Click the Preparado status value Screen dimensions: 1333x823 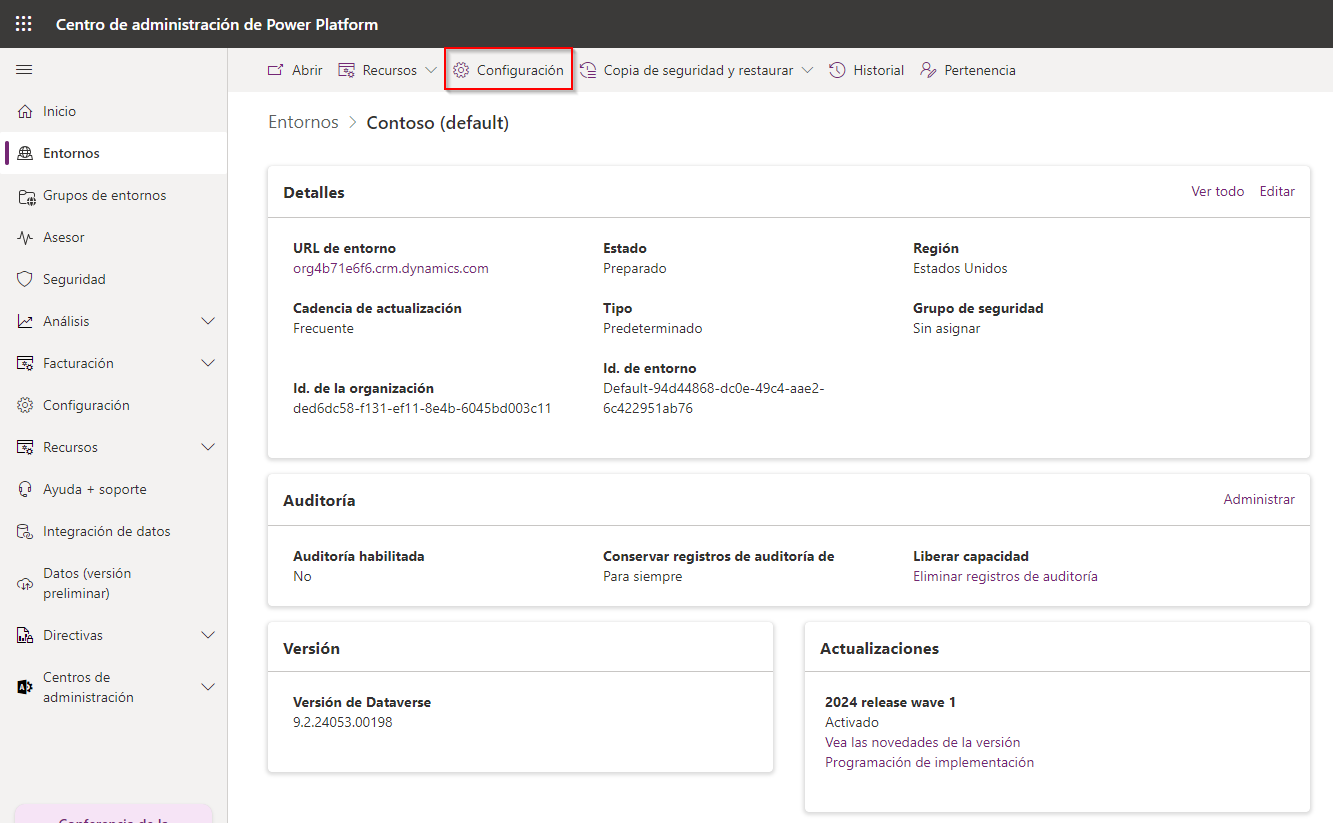[x=635, y=268]
